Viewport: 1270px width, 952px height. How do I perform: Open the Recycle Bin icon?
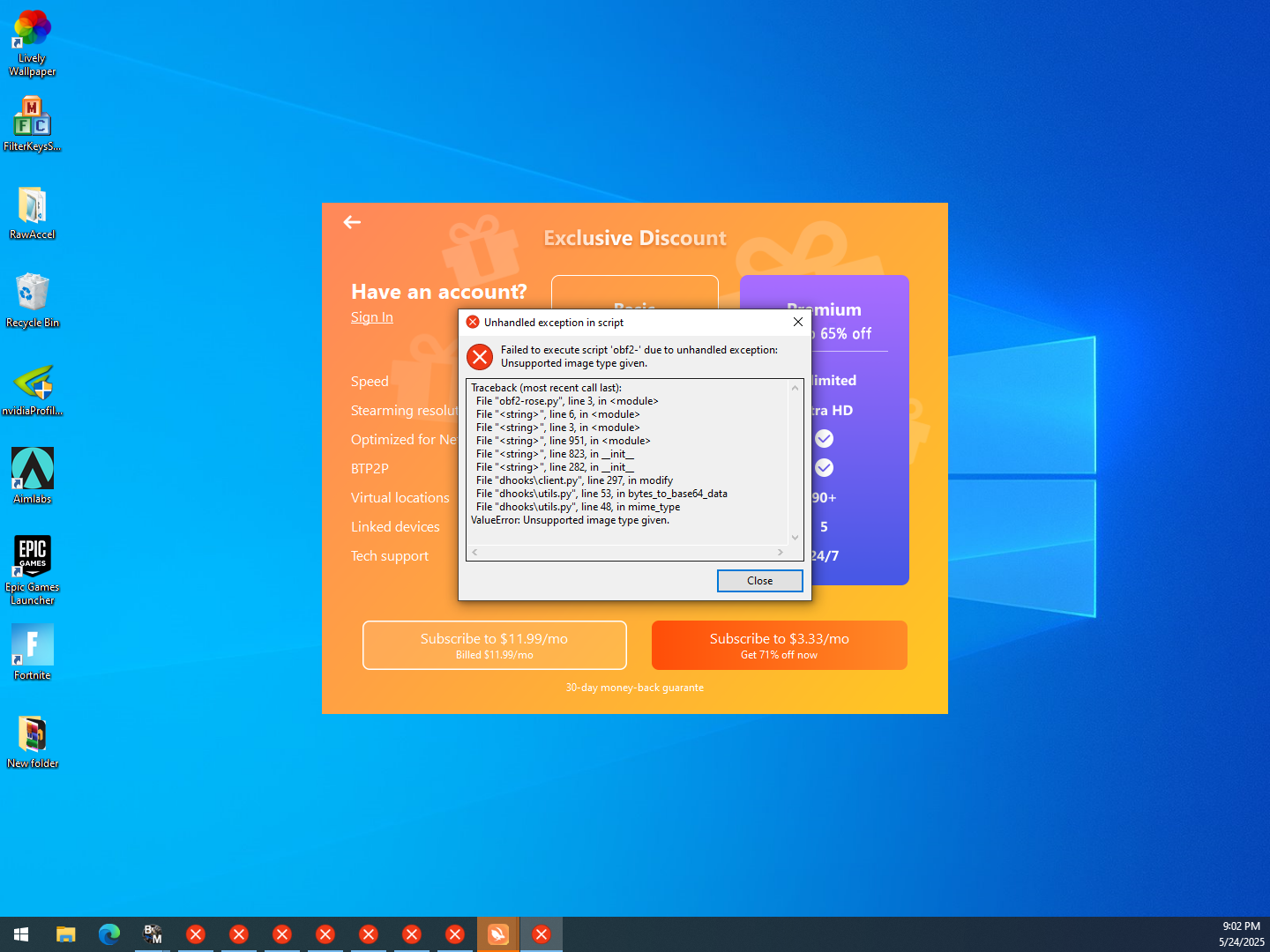[x=33, y=301]
